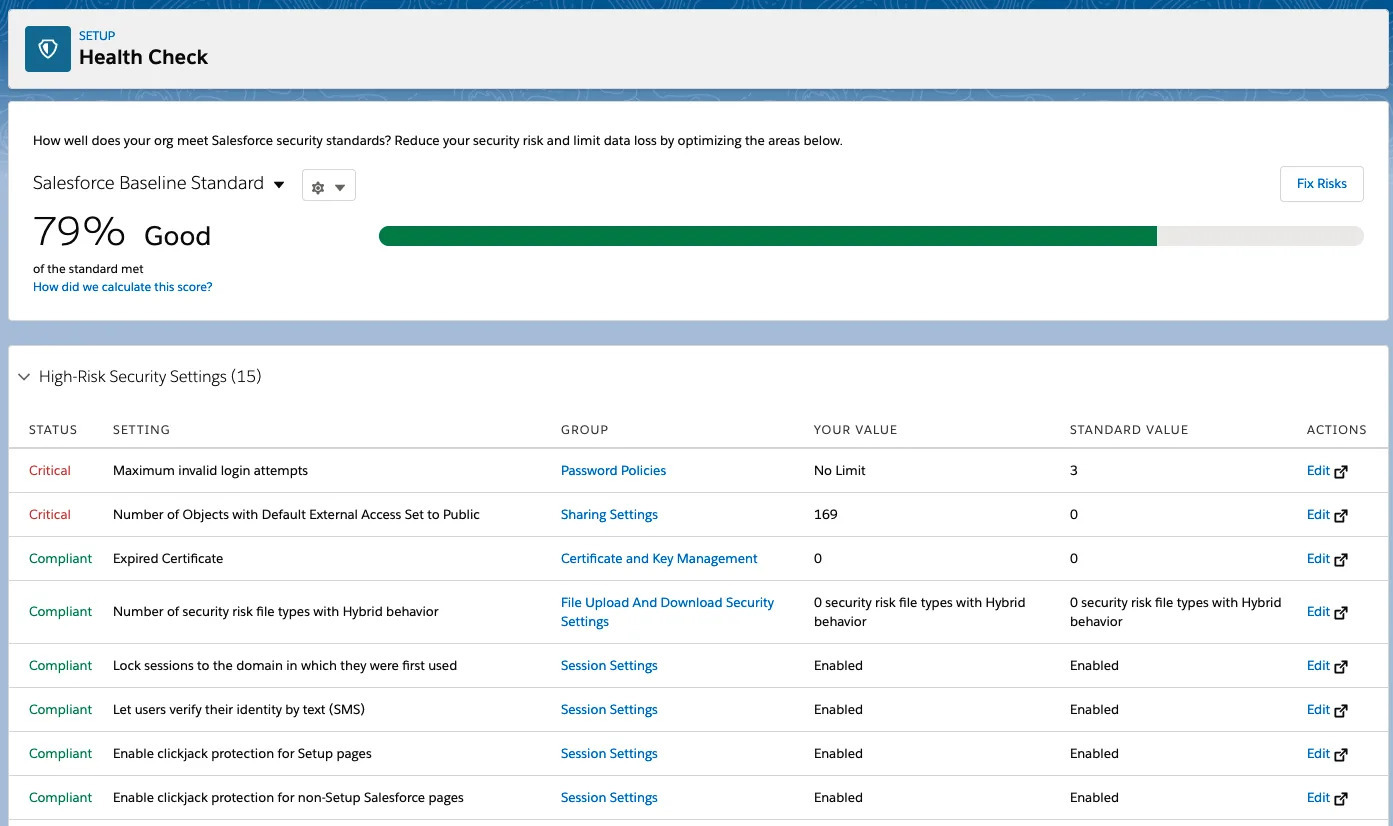Click the settings gear icon
1393x826 pixels.
coord(318,184)
